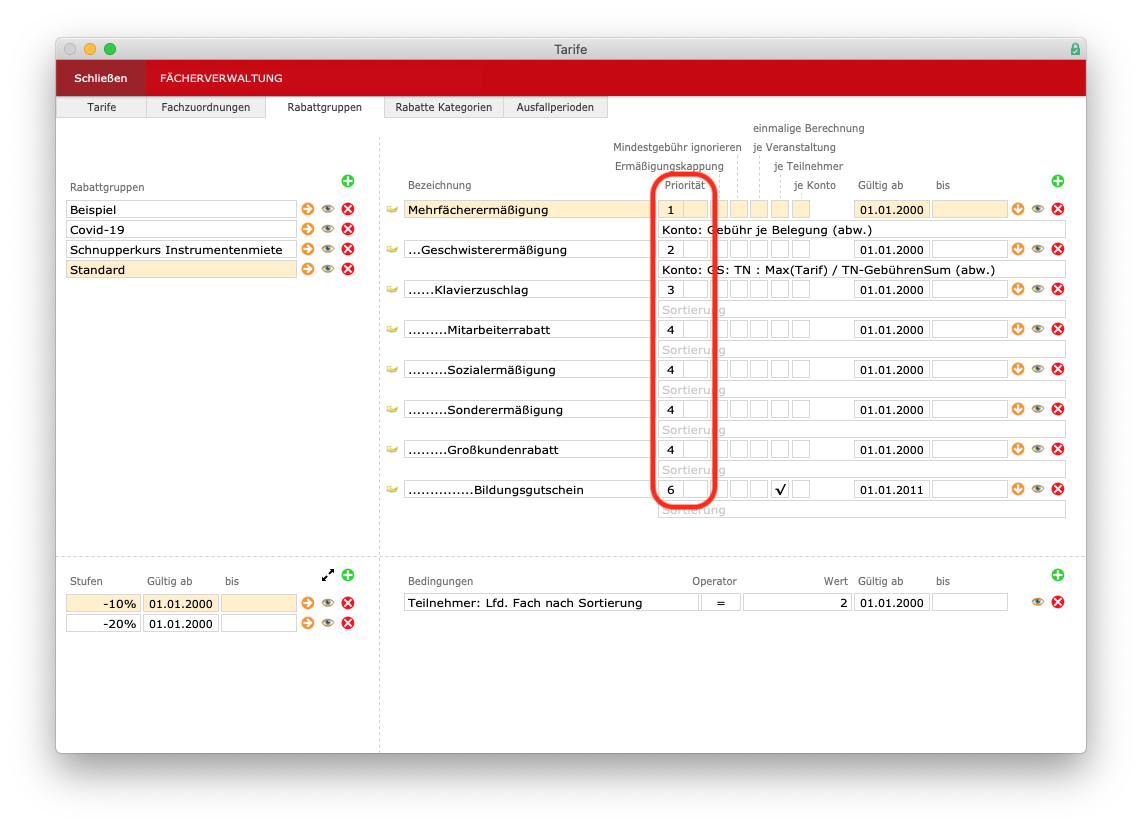The image size is (1142, 827).
Task: Expand the Stufen list with diagonal arrows icon
Action: click(x=328, y=575)
